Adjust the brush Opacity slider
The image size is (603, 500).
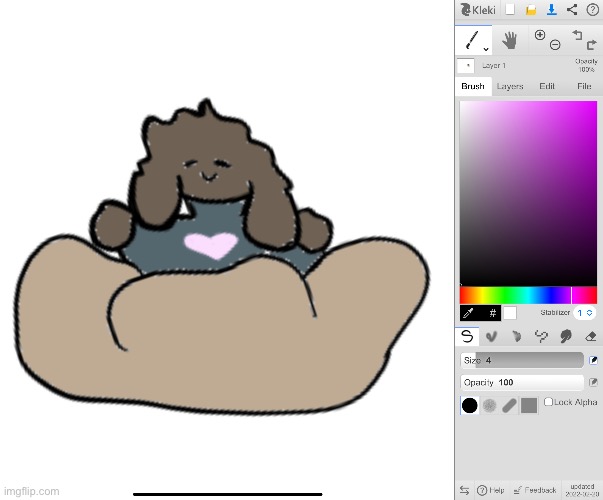coord(522,382)
